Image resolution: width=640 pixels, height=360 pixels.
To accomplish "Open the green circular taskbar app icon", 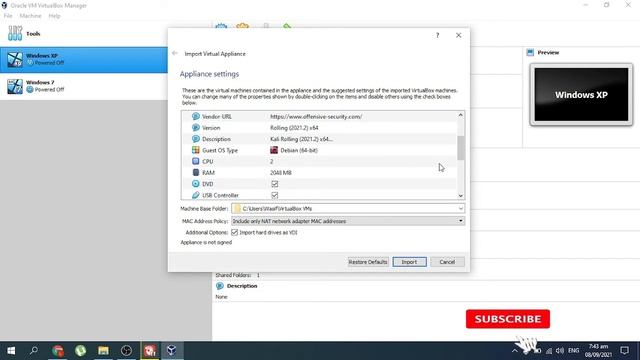I will pos(80,351).
